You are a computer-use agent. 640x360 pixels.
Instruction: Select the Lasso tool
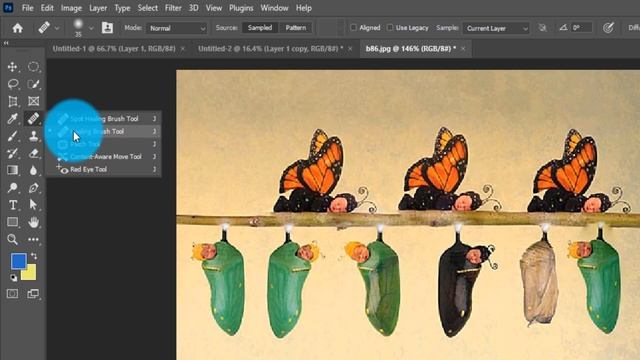click(x=13, y=84)
